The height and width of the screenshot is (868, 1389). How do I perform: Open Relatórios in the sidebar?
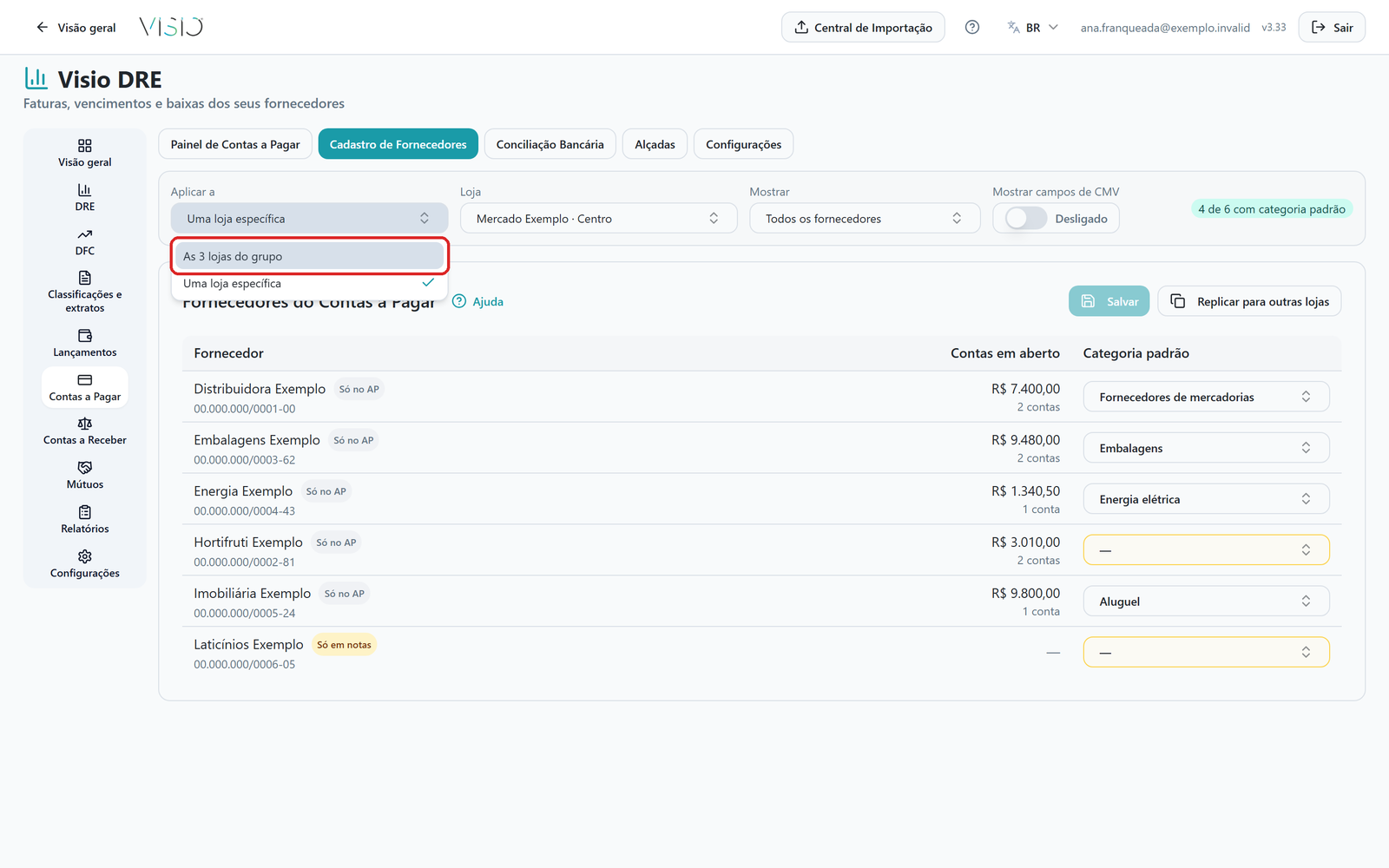click(x=85, y=520)
